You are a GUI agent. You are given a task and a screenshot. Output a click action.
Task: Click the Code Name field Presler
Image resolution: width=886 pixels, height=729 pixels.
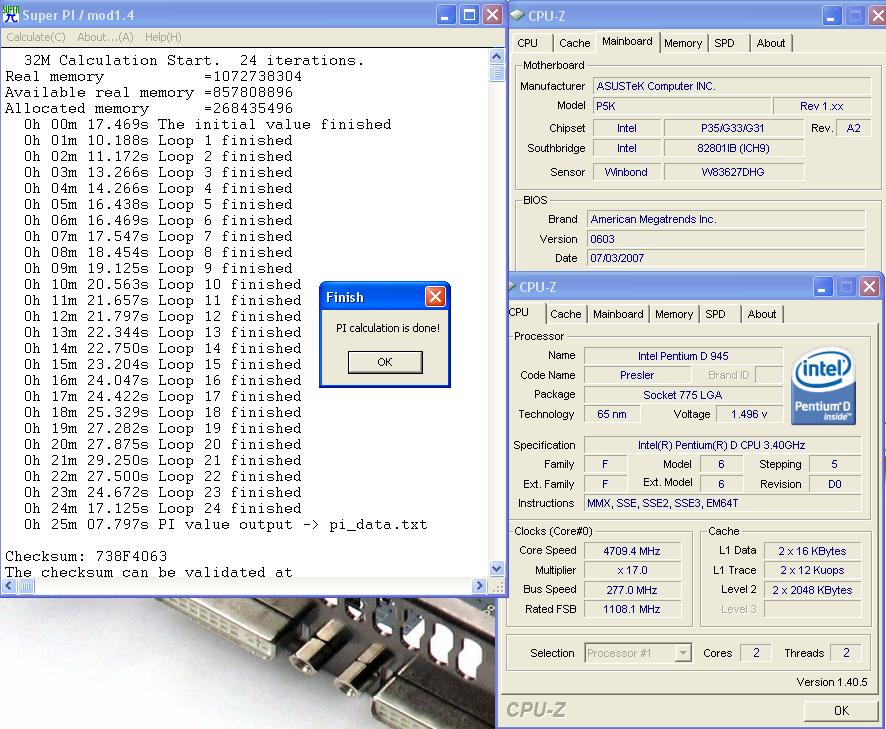[x=637, y=375]
